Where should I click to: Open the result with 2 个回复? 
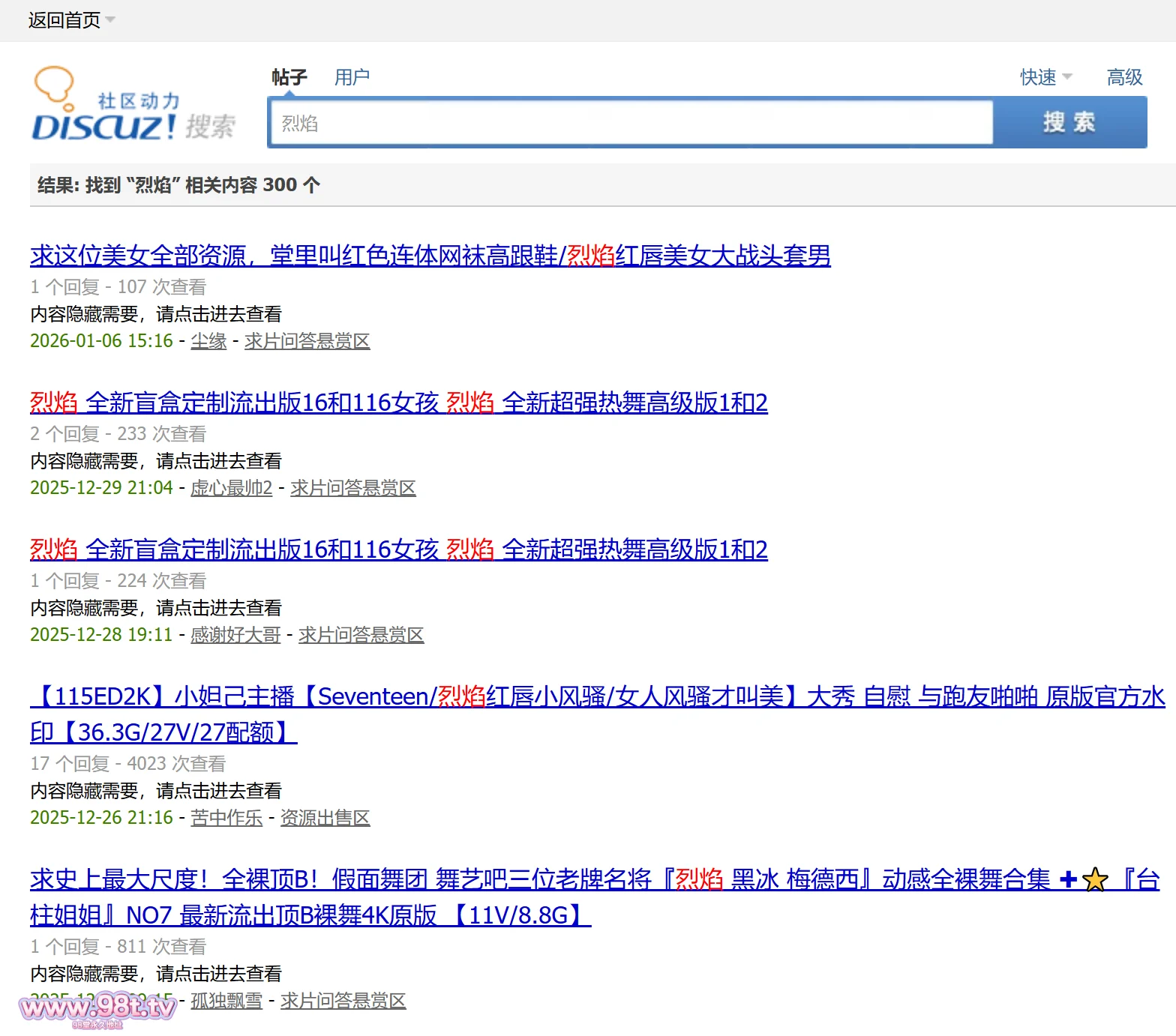398,403
